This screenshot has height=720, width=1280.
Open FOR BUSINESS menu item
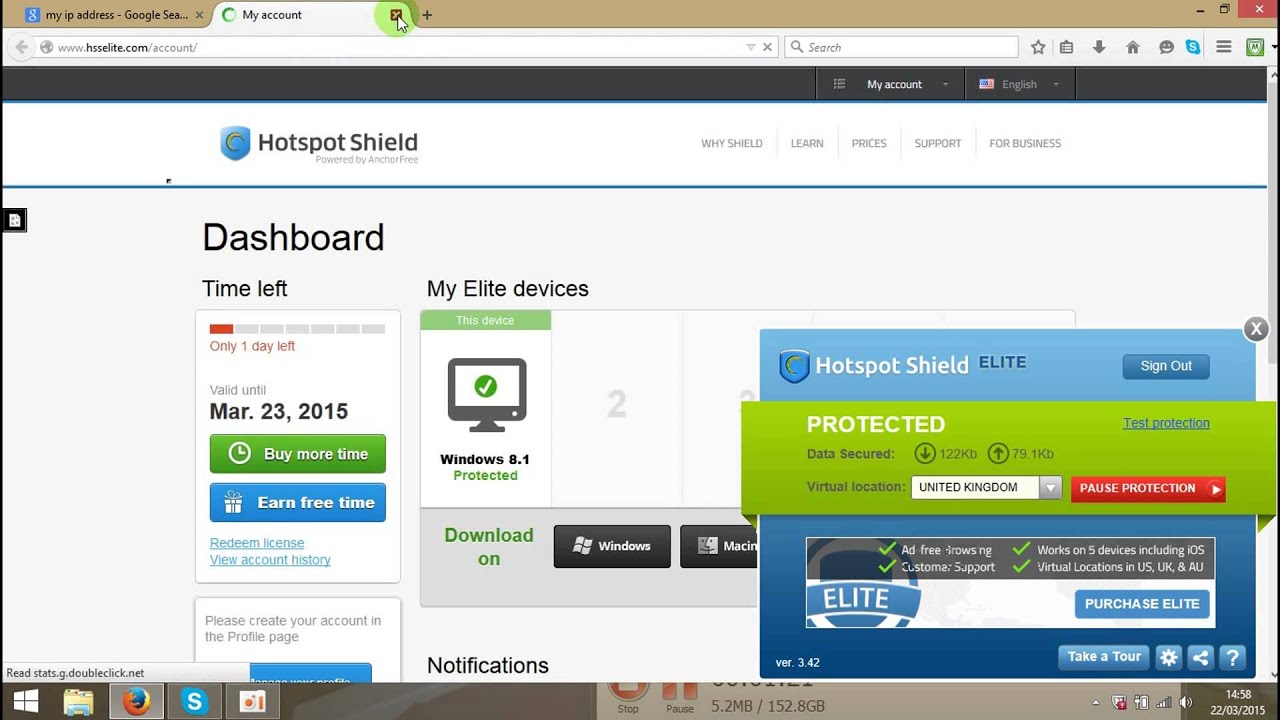1025,144
